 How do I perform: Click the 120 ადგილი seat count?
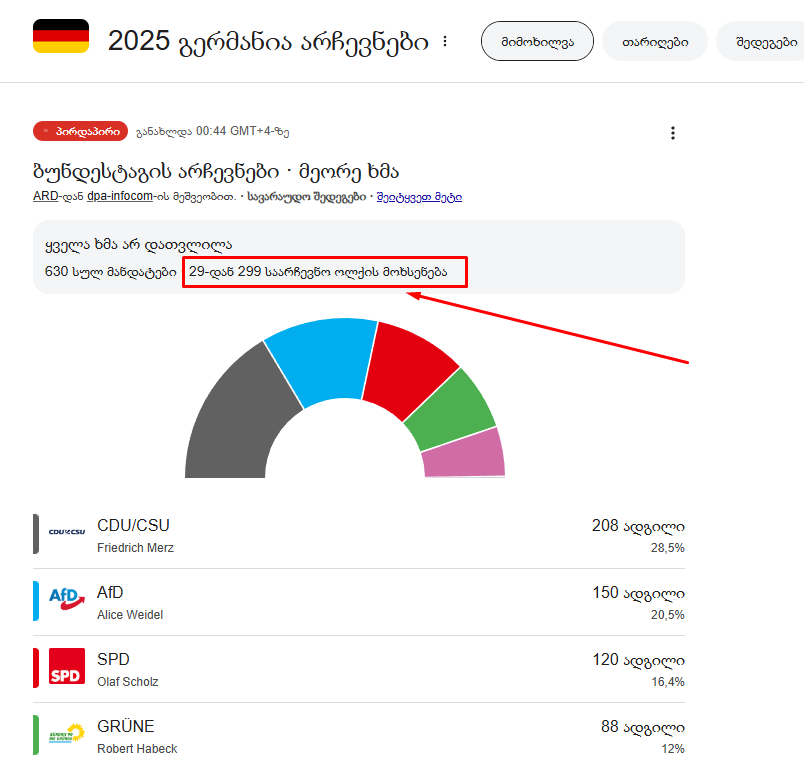639,660
